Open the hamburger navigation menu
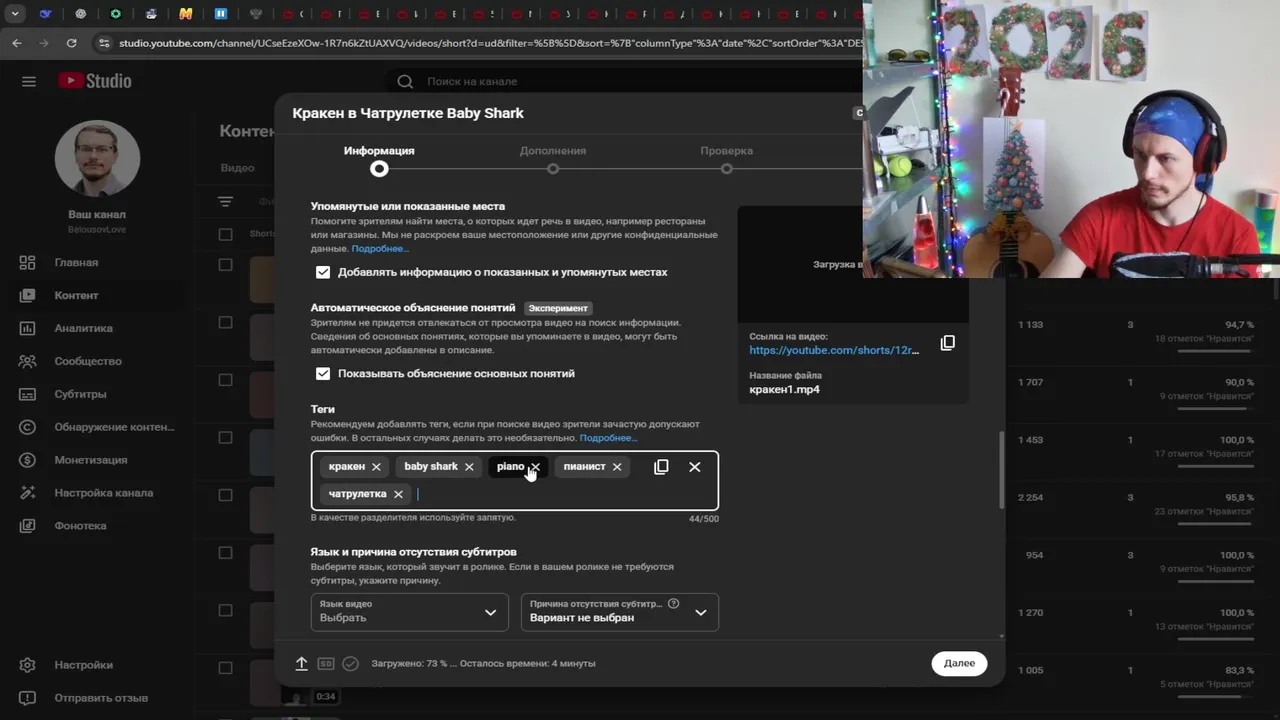The height and width of the screenshot is (720, 1280). tap(29, 81)
